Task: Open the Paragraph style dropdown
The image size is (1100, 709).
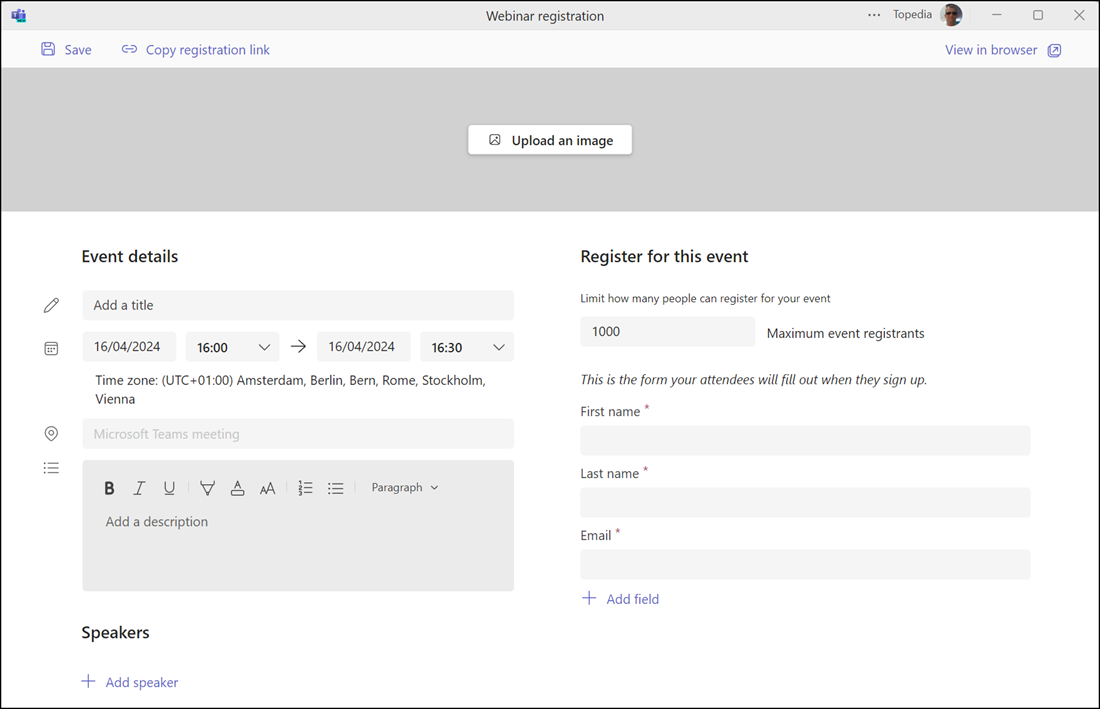Action: (404, 487)
